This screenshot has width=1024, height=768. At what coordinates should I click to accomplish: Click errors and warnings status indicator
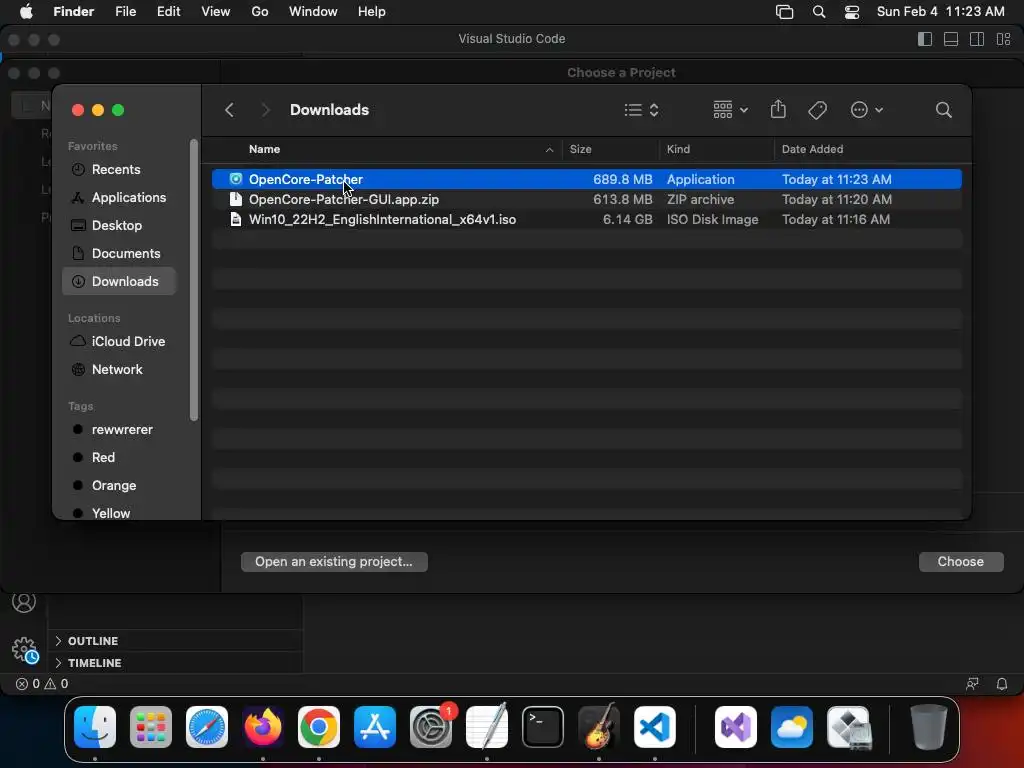tap(42, 684)
